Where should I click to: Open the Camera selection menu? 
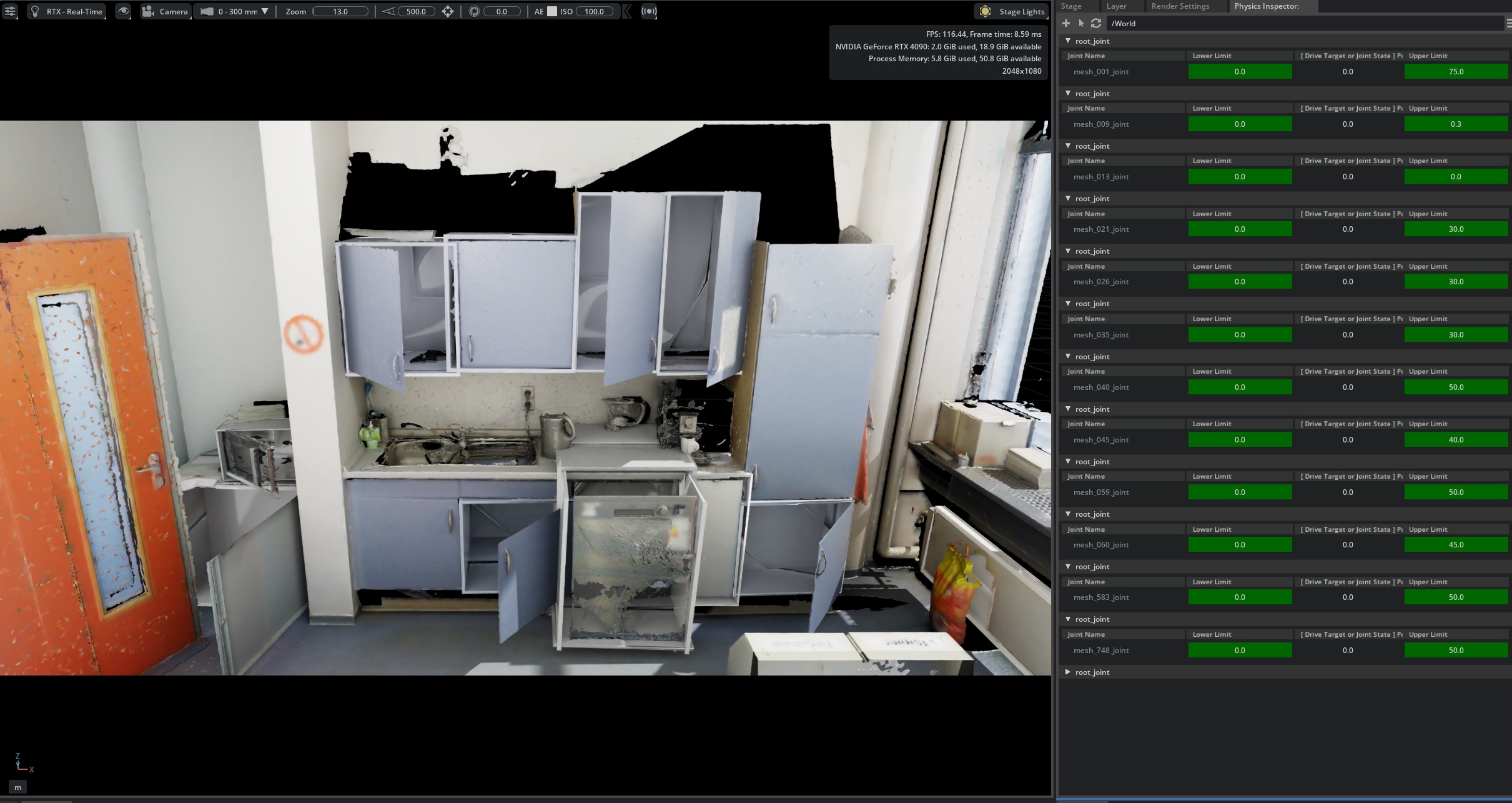165,11
